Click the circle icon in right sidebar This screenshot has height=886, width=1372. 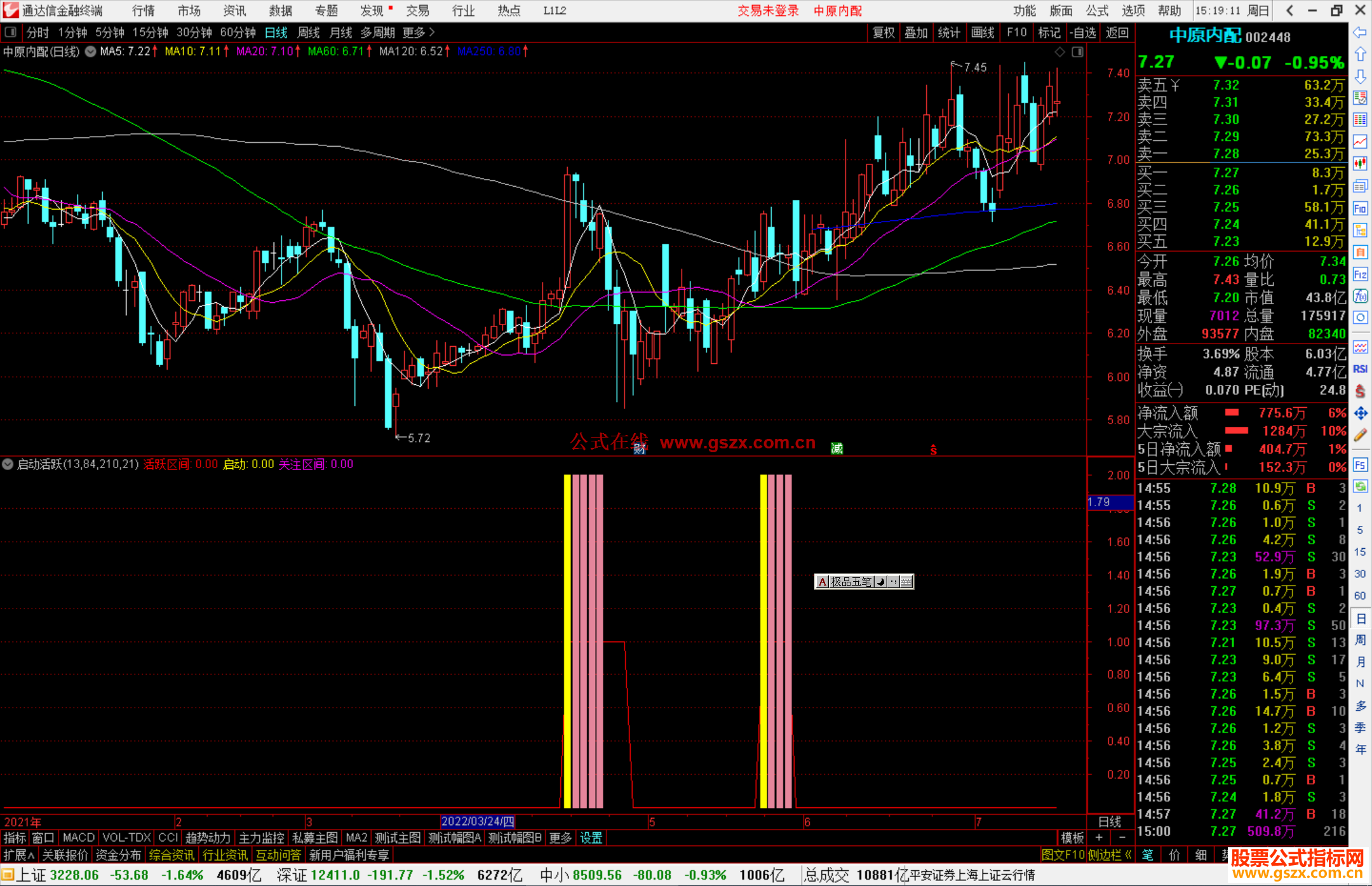tap(1360, 318)
